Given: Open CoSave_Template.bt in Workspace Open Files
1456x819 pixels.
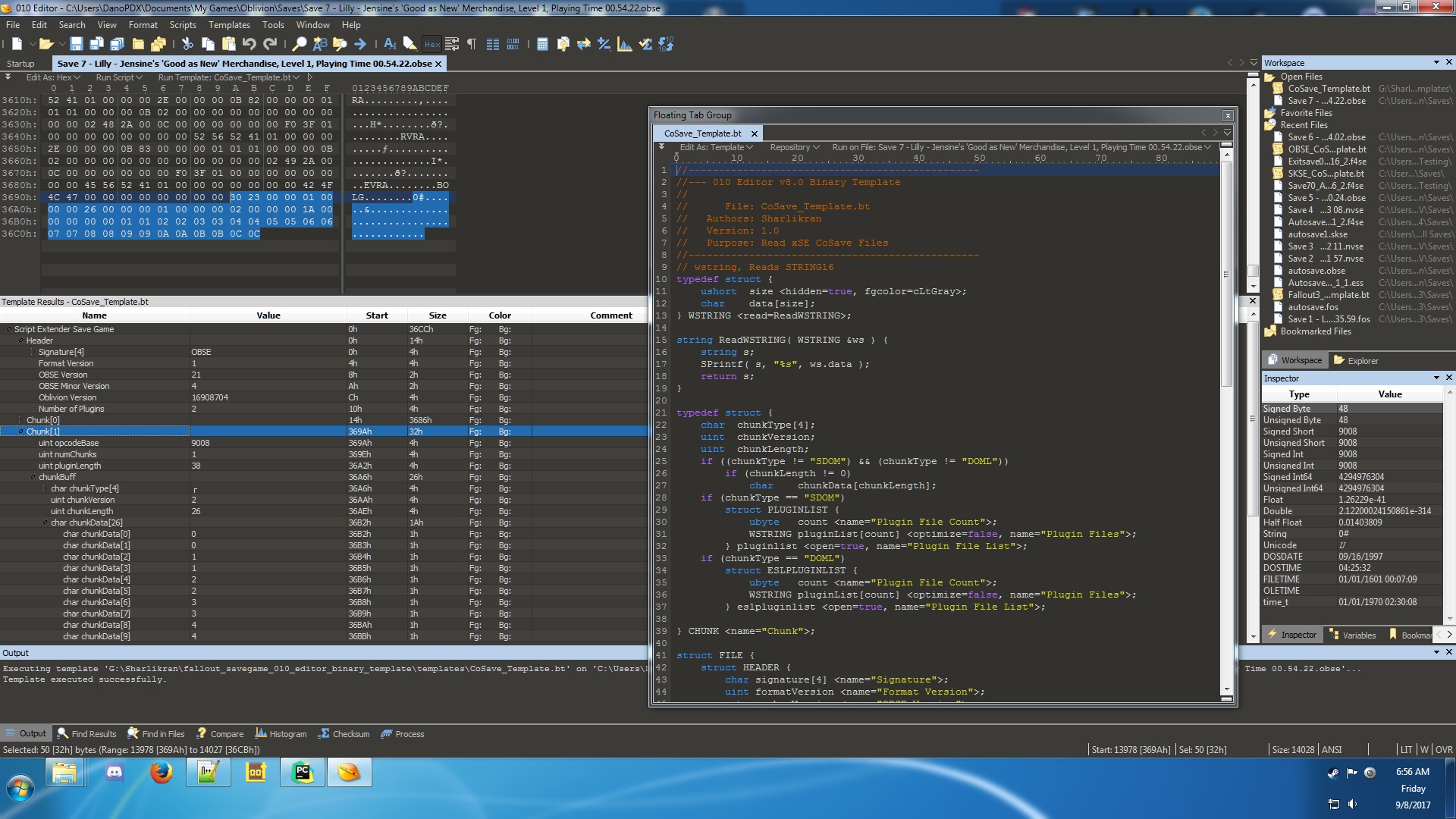Looking at the screenshot, I should point(1329,89).
